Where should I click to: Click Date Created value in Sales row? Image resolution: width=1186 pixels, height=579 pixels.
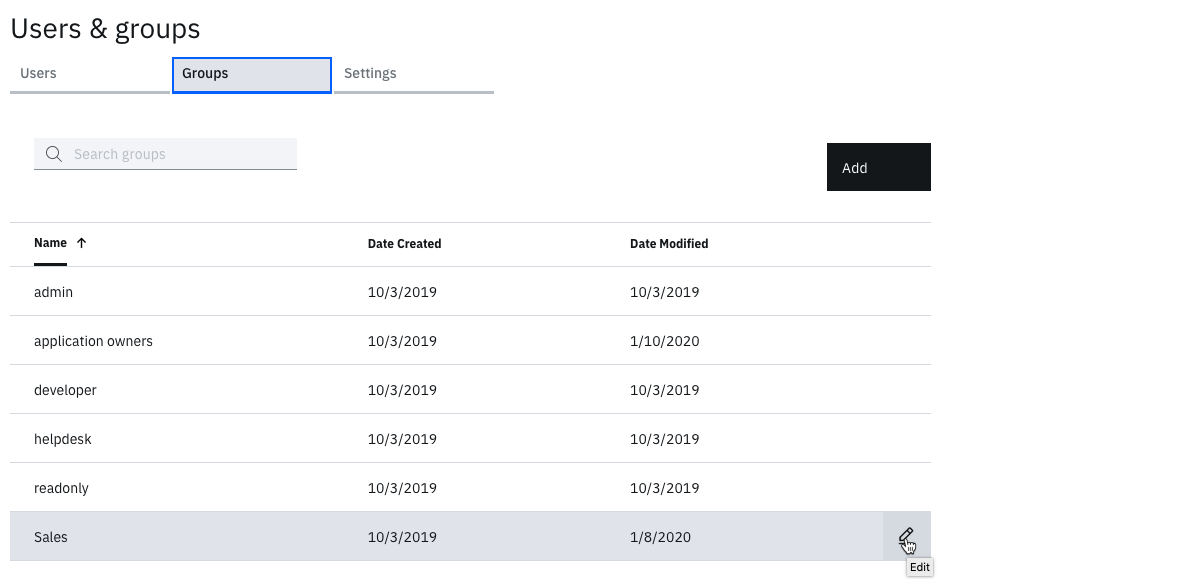pos(402,537)
